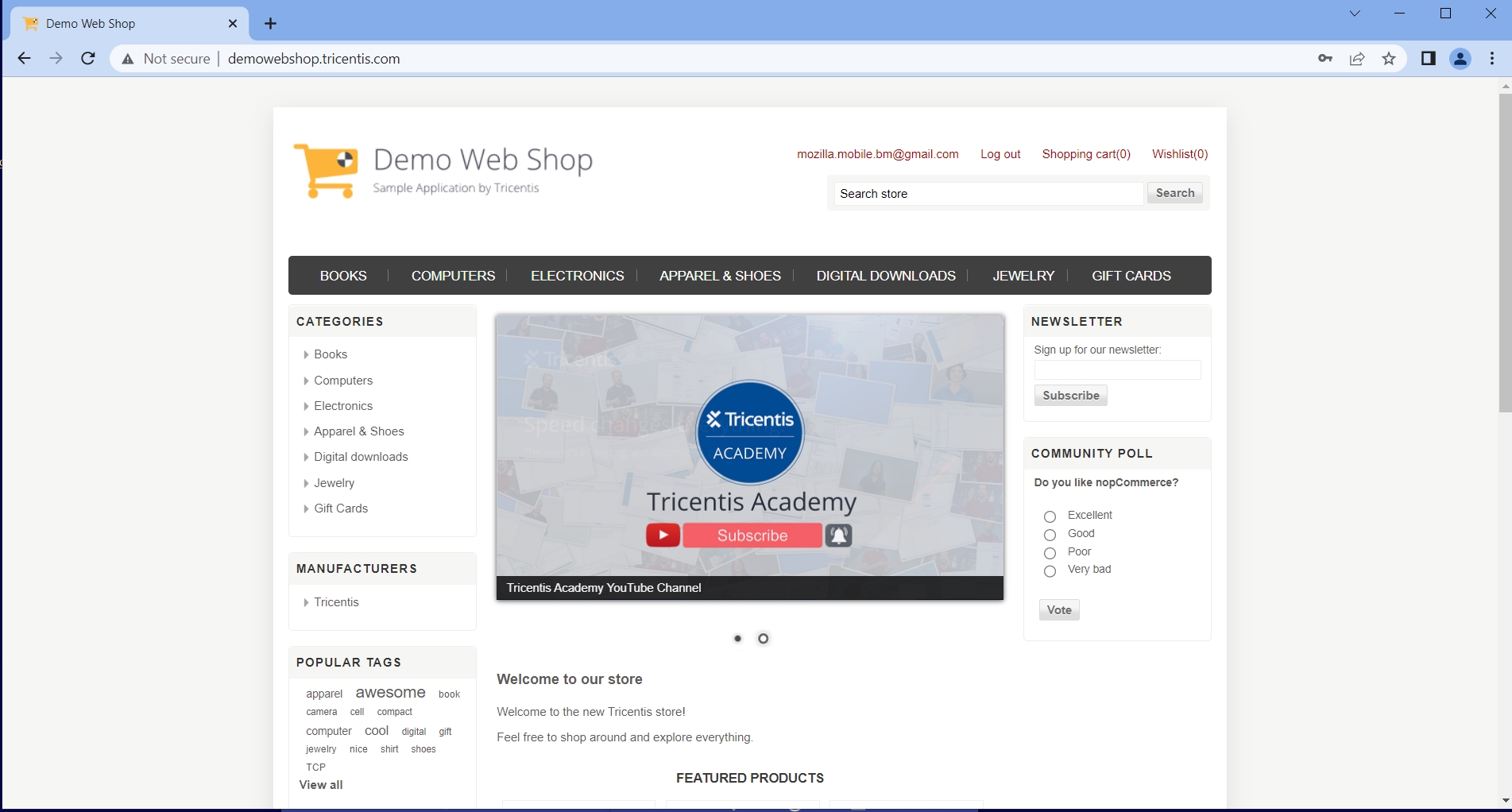Screen dimensions: 1512x812
Task: Mark the poll as Very bad
Action: coord(1049,571)
